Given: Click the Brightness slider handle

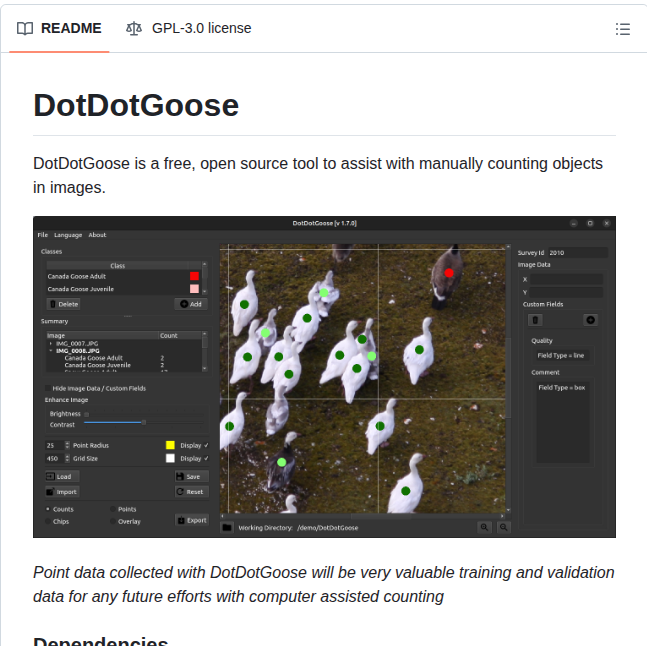Looking at the screenshot, I should click(x=86, y=414).
